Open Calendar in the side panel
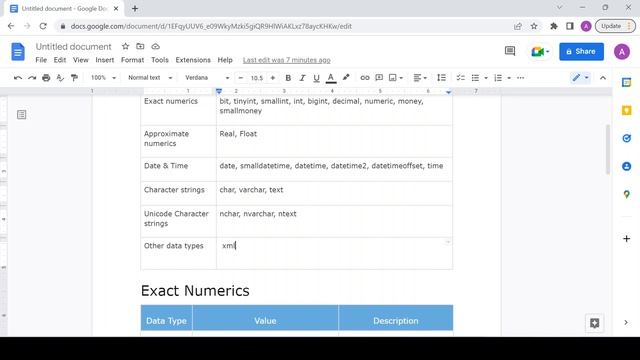This screenshot has height=360, width=640. 627,83
